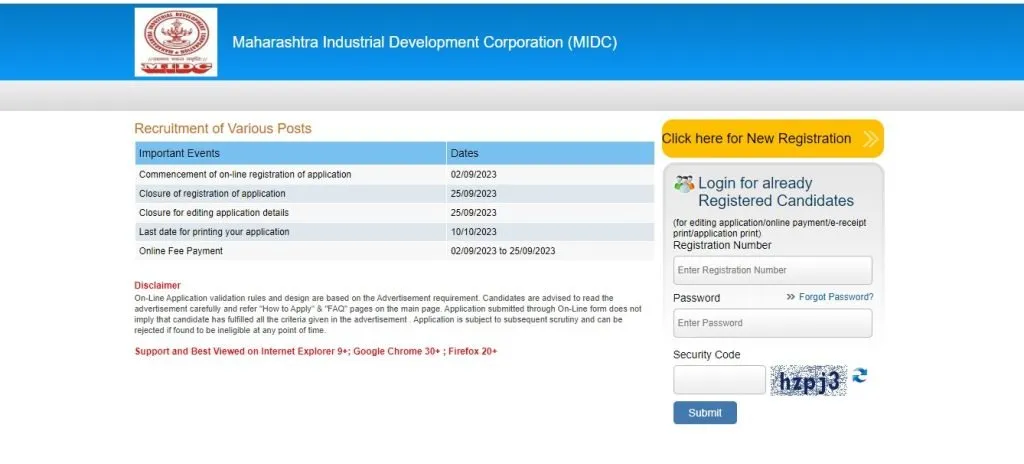1024x464 pixels.
Task: Click the Support and Best Viewed browser note
Action: point(316,351)
